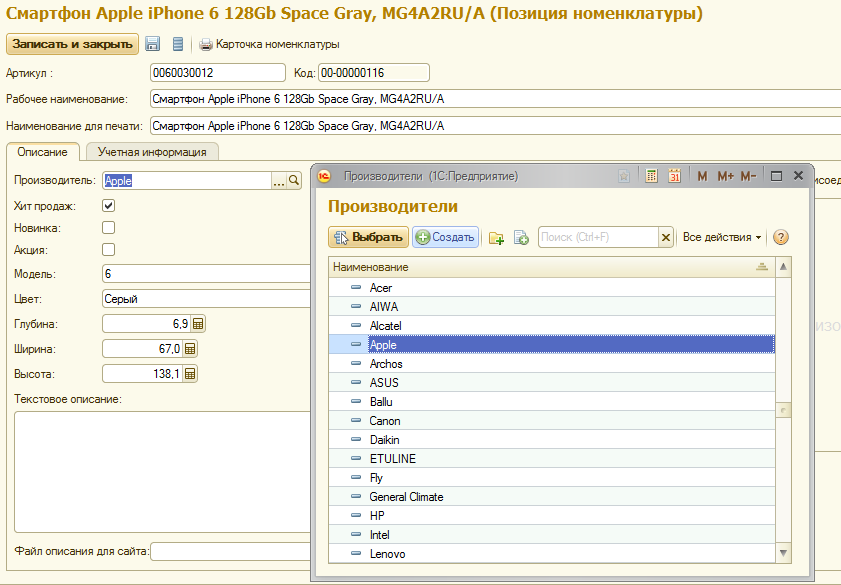Open the Производитель selection ellipsis button
Viewport: 841px width, 585px height.
pyautogui.click(x=279, y=180)
